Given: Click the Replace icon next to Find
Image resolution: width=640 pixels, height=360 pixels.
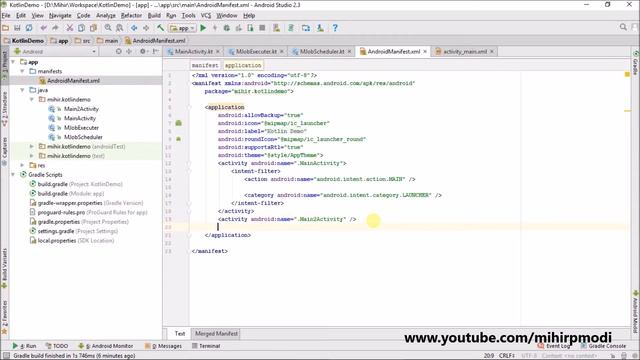Looking at the screenshot, I should [120, 28].
